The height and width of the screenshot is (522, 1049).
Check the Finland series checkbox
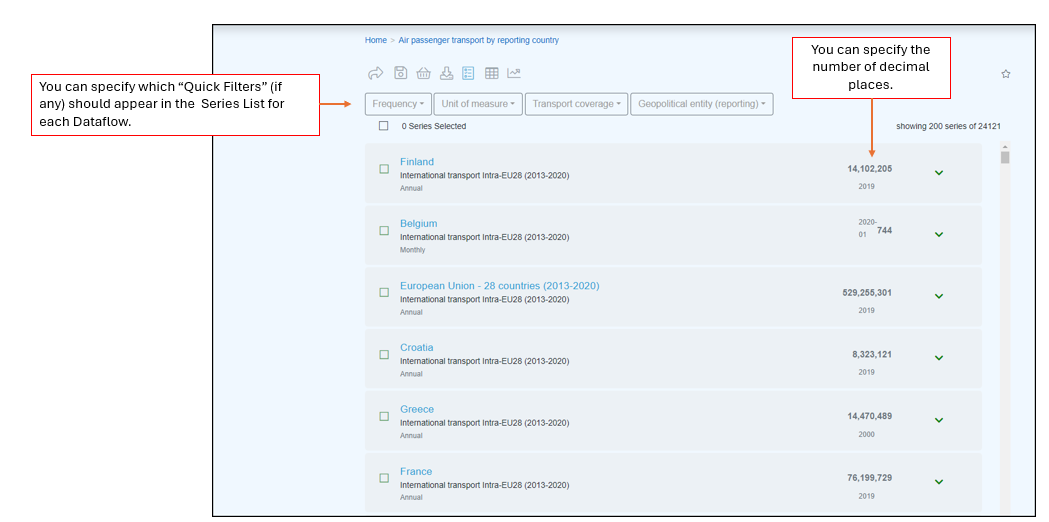pyautogui.click(x=384, y=169)
